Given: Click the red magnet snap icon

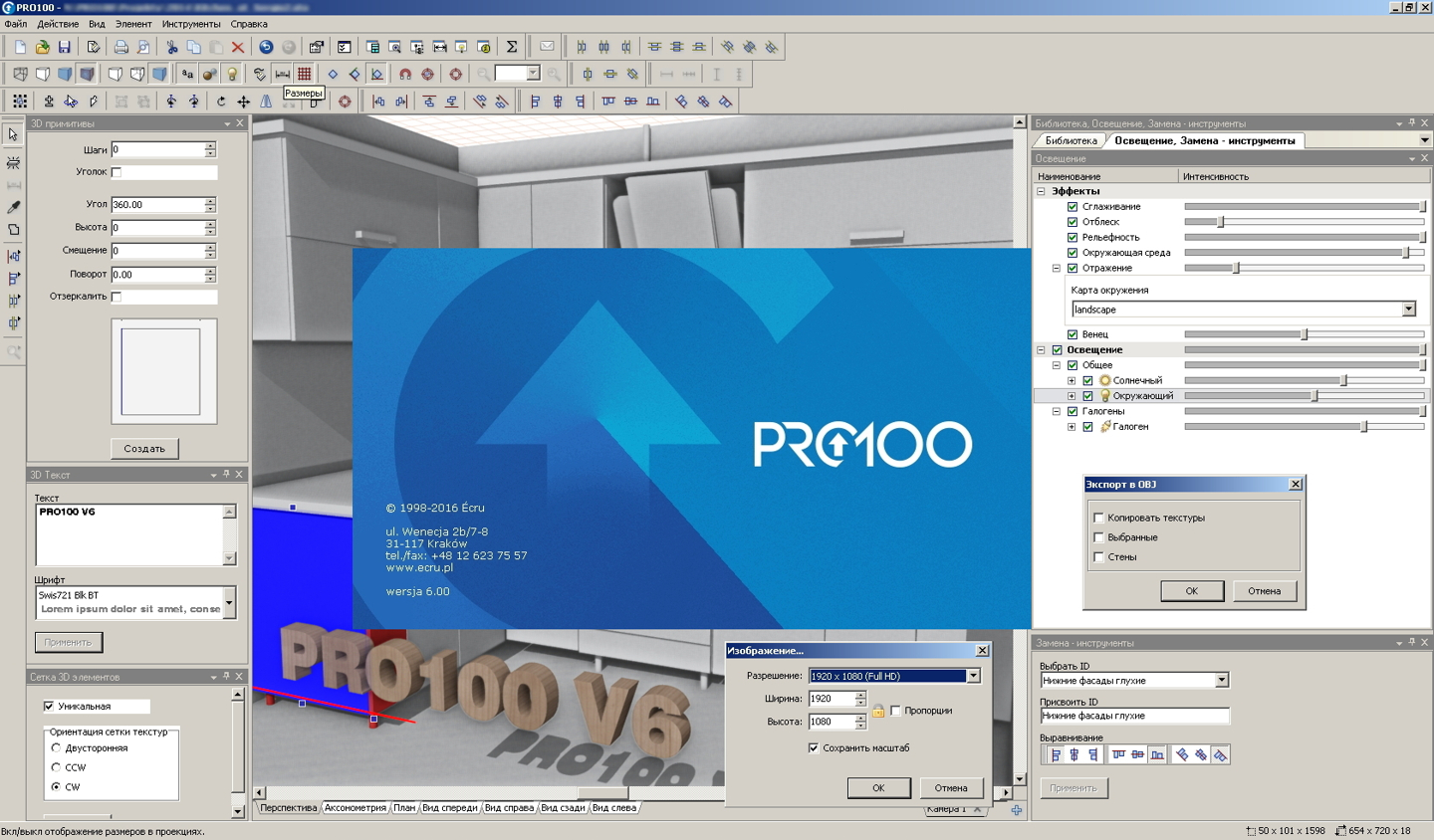Looking at the screenshot, I should coord(405,74).
